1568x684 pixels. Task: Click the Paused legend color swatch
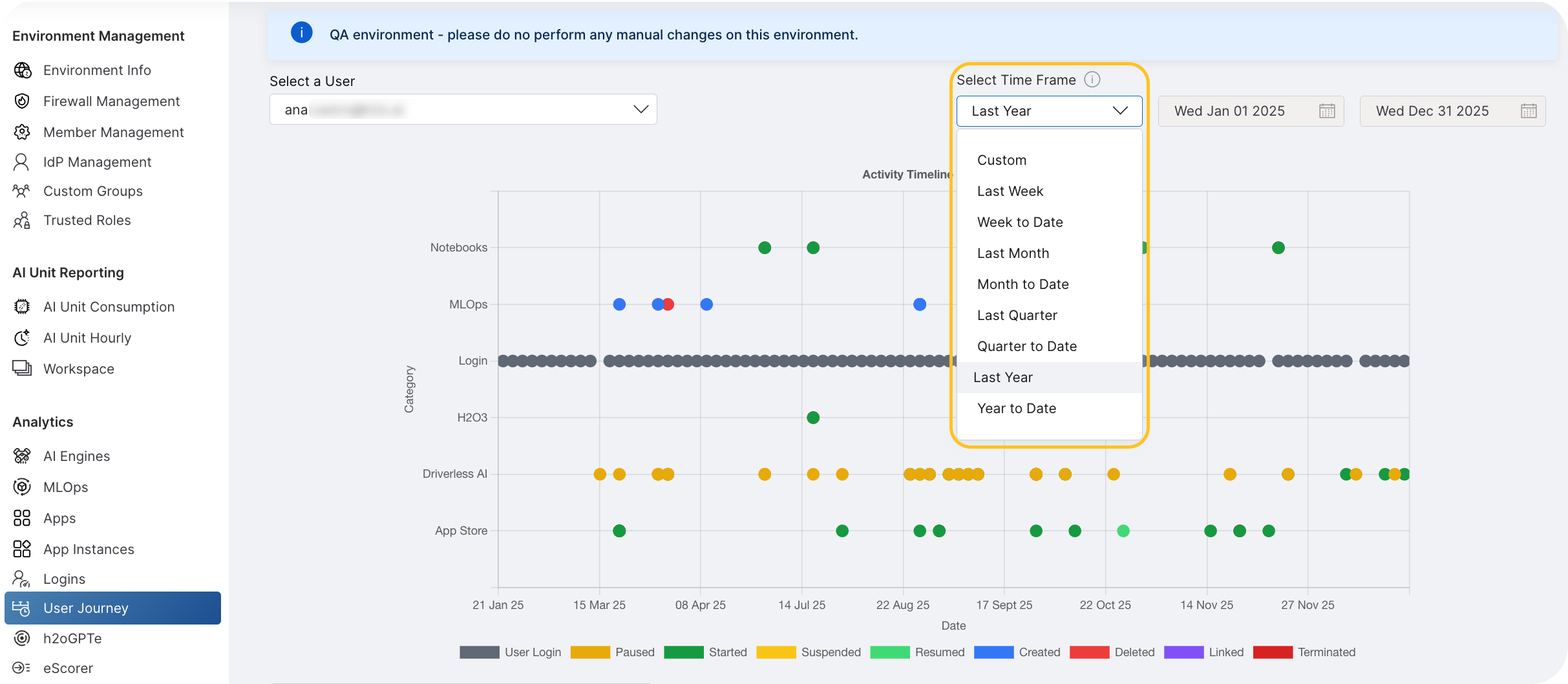click(590, 652)
